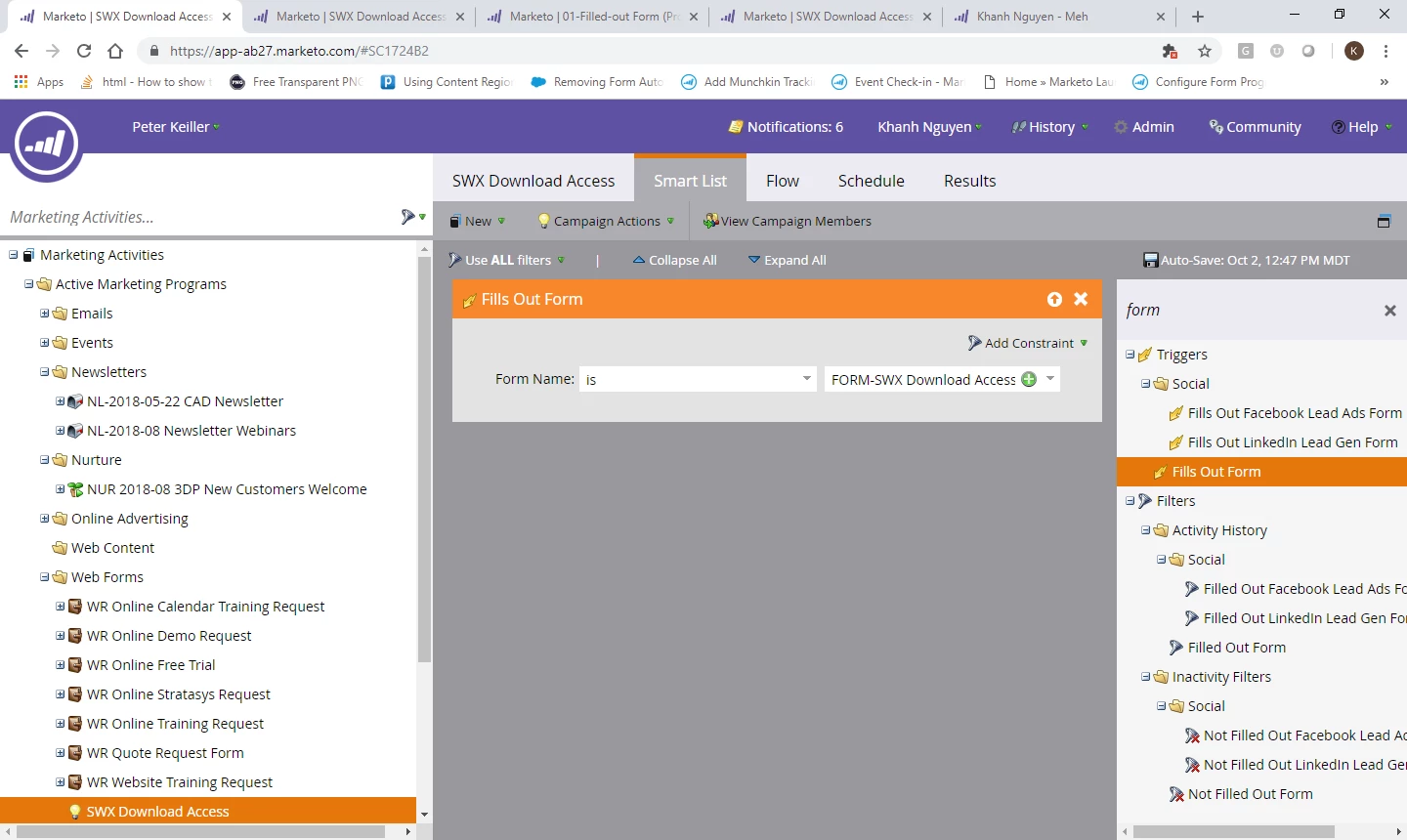Screen dimensions: 1407x840
Task: Open the Khanh Nguyen user menu
Action: click(x=930, y=127)
